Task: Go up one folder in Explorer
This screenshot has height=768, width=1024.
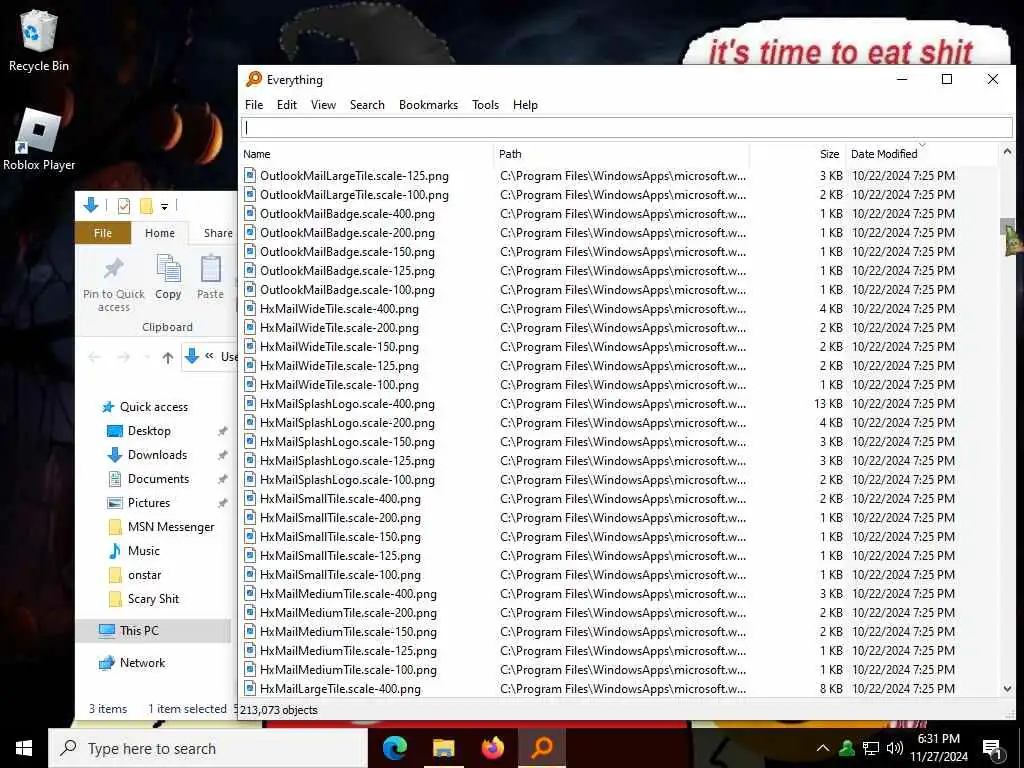Action: [168, 357]
